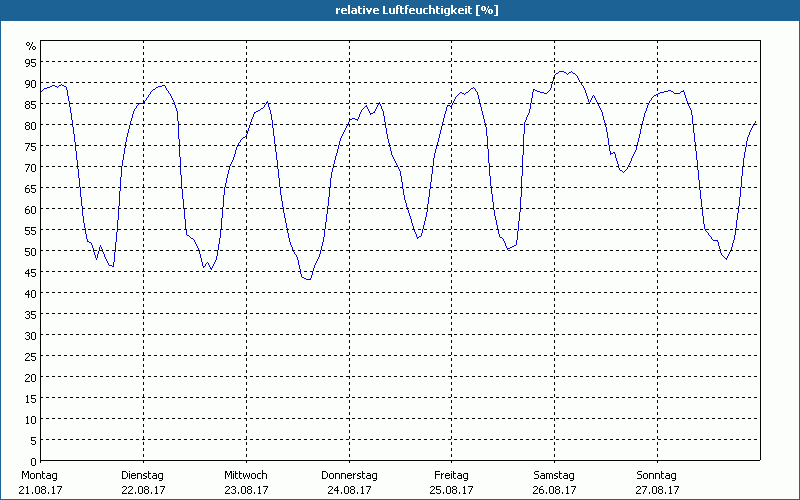Click the 90 y-axis value
800x500 pixels.
31,83
